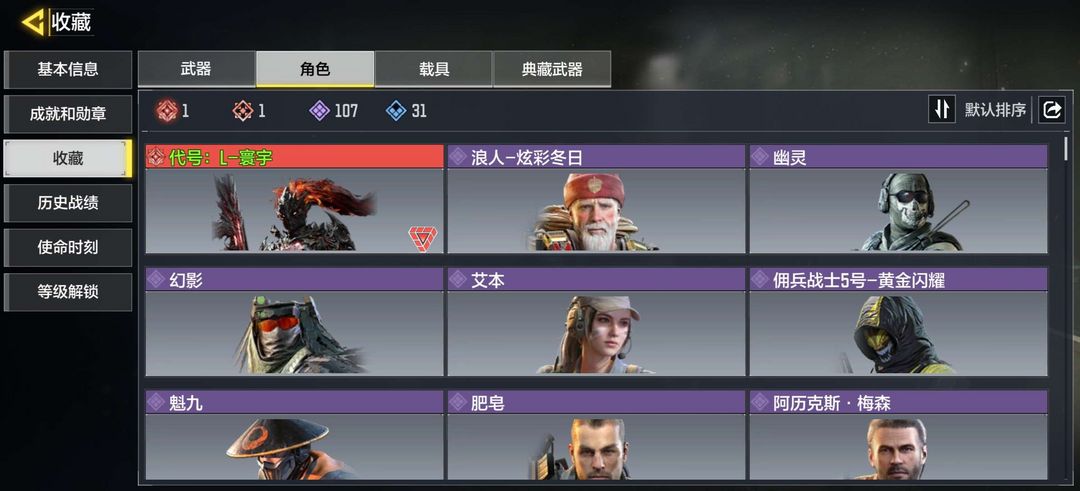This screenshot has width=1080, height=491.
Task: Toggle the sort order arrows icon
Action: pyautogui.click(x=942, y=109)
